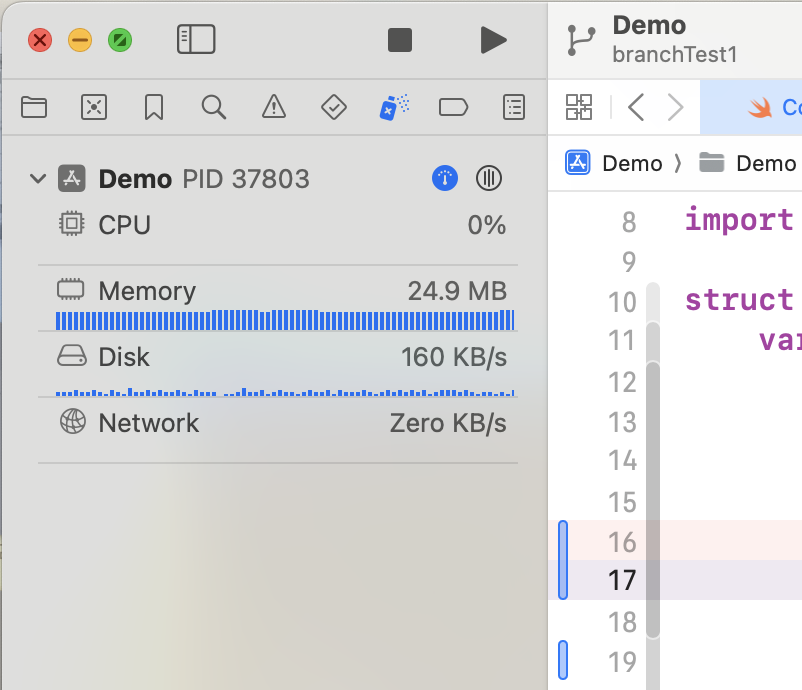This screenshot has height=690, width=802.
Task: Click the editor options grid icon
Action: 578,107
